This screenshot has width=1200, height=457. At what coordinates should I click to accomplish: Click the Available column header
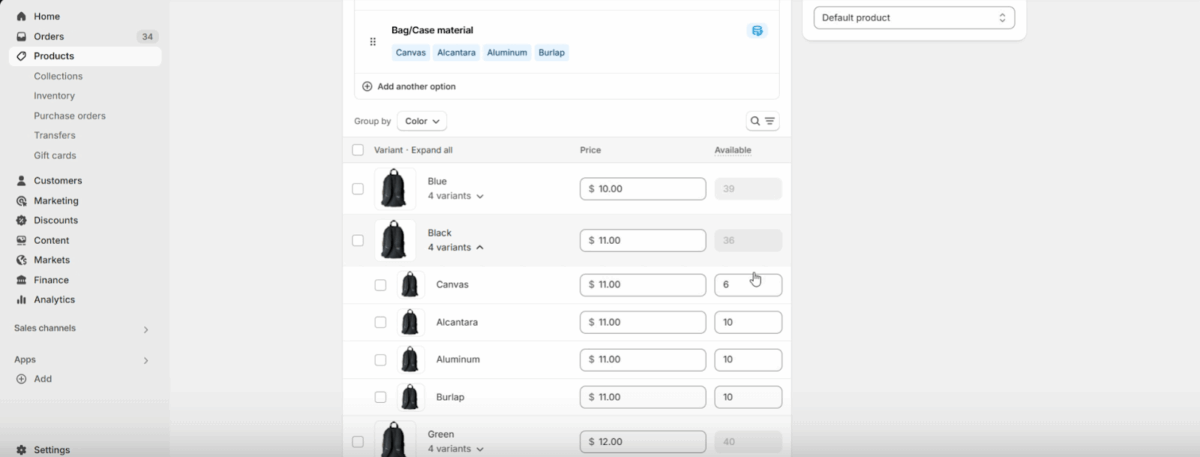pos(733,150)
